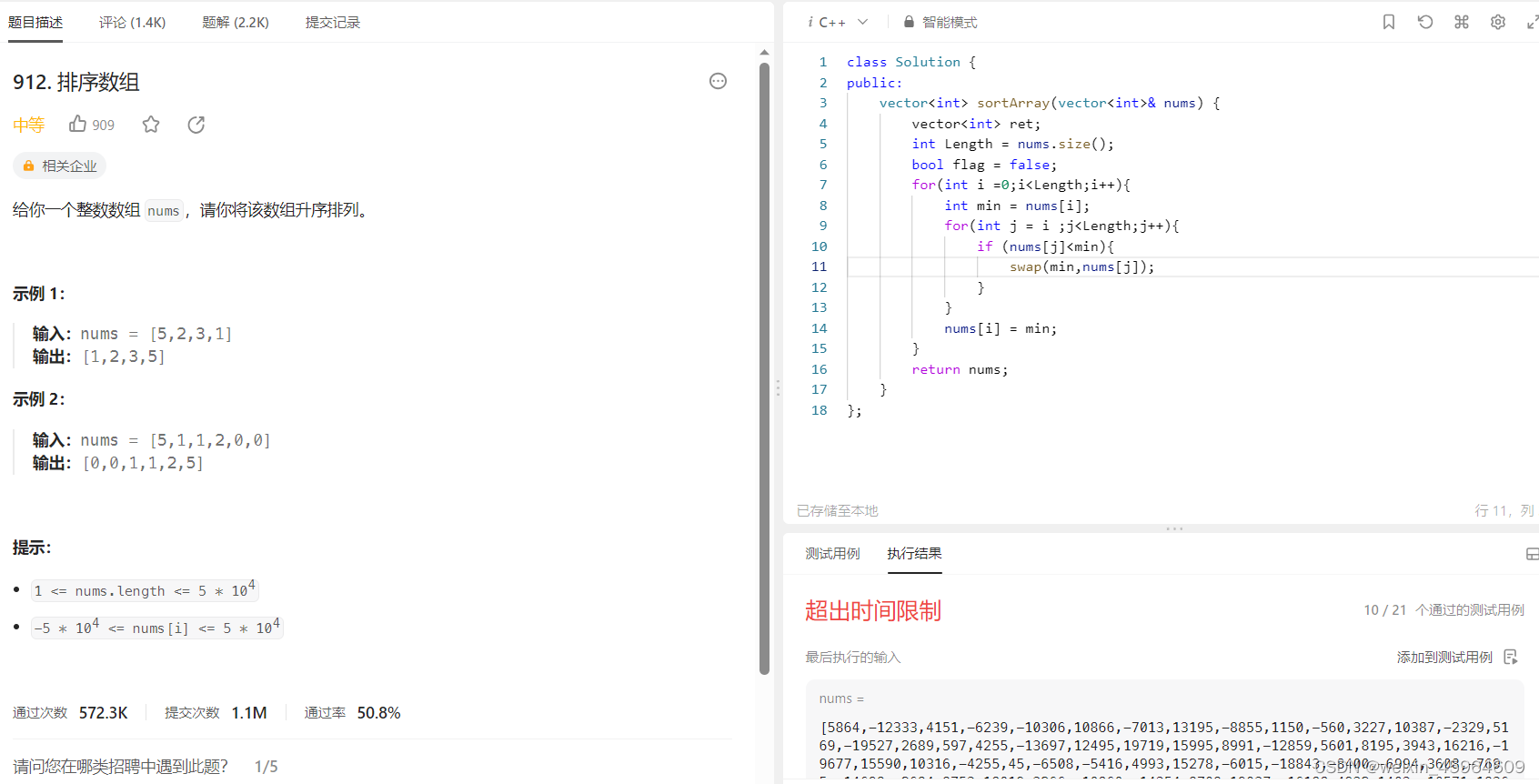Viewport: 1539px width, 784px height.
Task: Favorite the problem with the star icon
Action: [x=151, y=125]
